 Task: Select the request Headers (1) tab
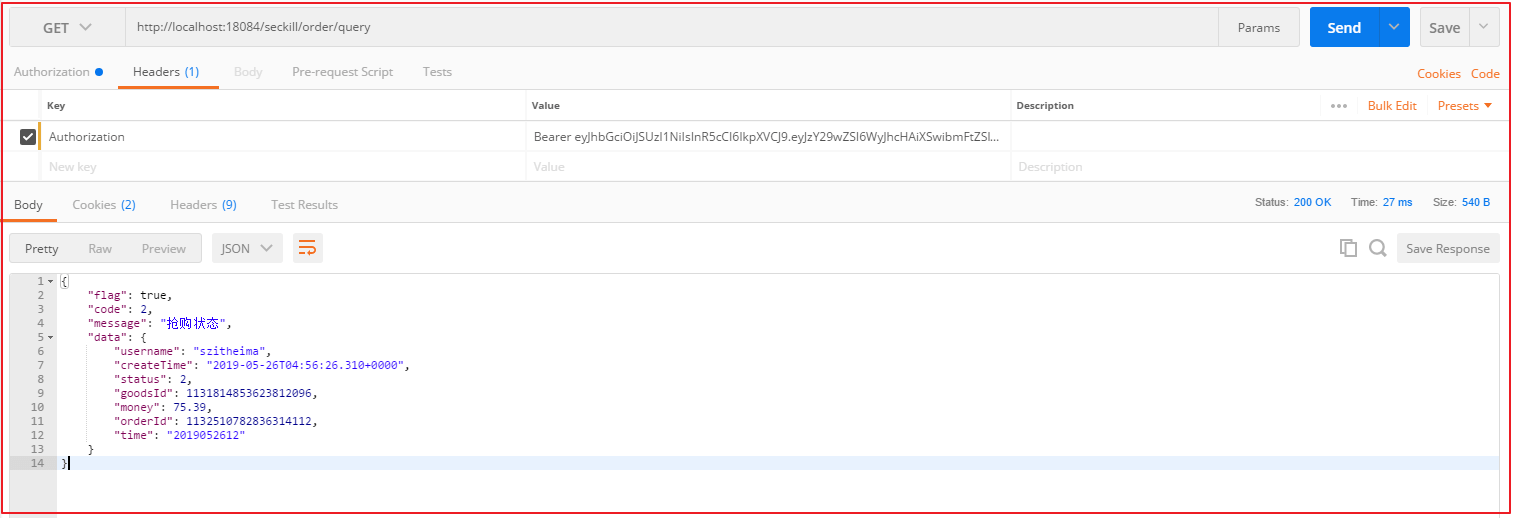coord(166,72)
